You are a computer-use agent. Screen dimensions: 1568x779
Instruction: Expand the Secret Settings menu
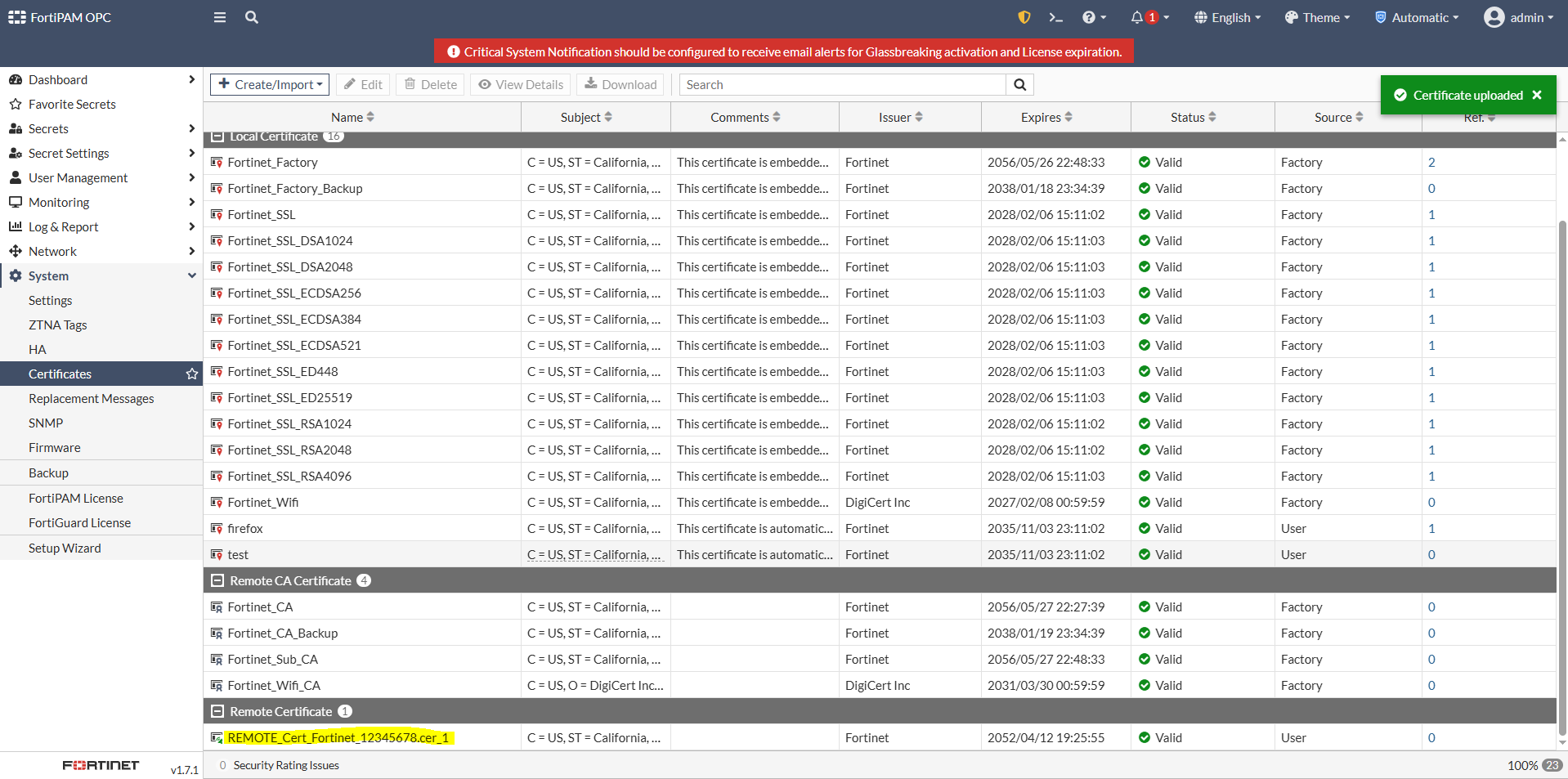pyautogui.click(x=101, y=153)
